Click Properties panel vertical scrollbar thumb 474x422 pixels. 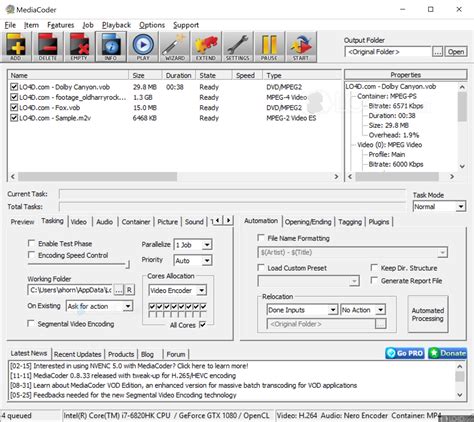[x=462, y=107]
